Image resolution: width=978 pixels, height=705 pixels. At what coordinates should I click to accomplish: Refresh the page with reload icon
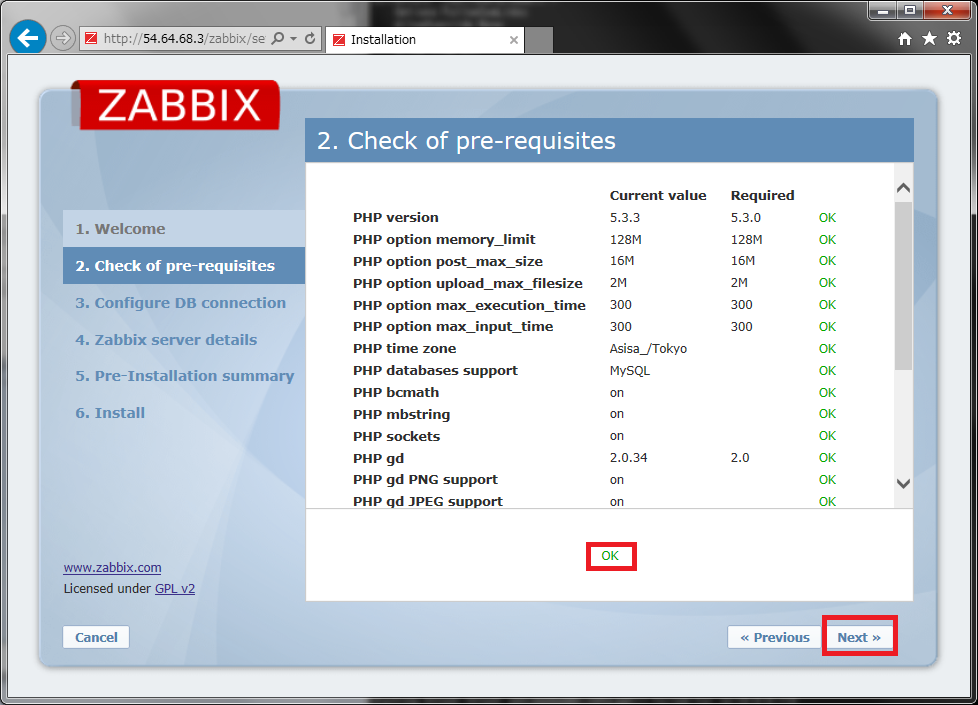(310, 39)
